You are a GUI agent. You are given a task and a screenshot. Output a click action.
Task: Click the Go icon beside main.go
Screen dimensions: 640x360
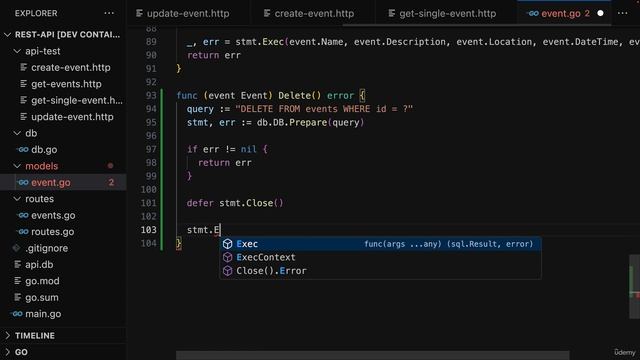(17, 314)
